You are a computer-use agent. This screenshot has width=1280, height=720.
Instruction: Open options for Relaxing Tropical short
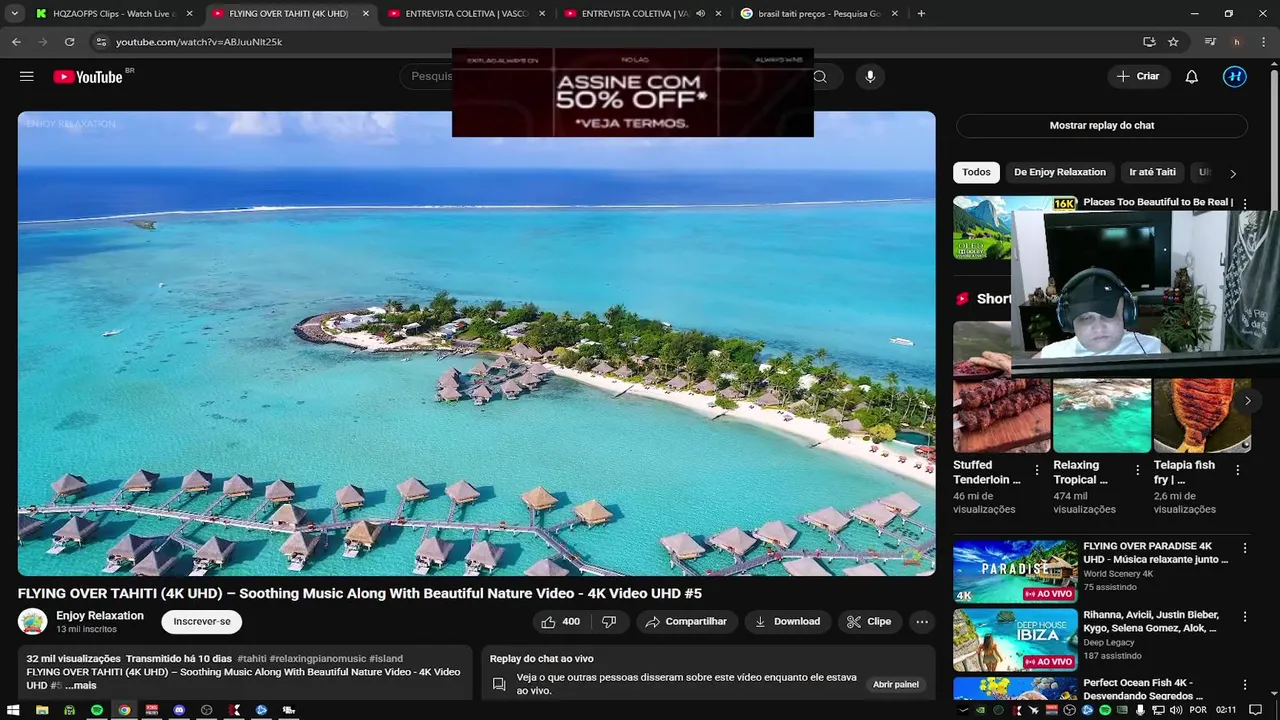(1137, 469)
